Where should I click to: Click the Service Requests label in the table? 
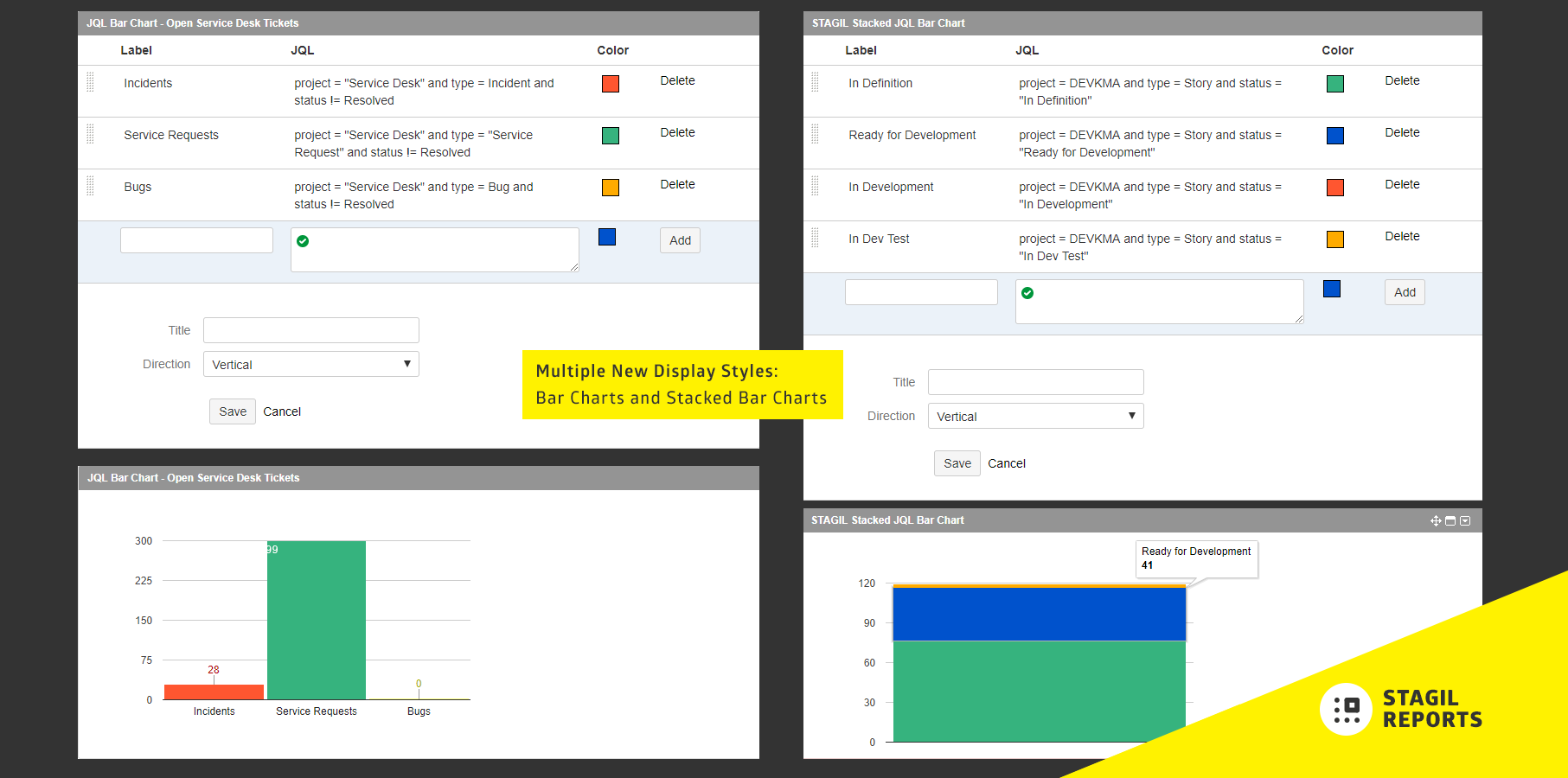click(171, 135)
